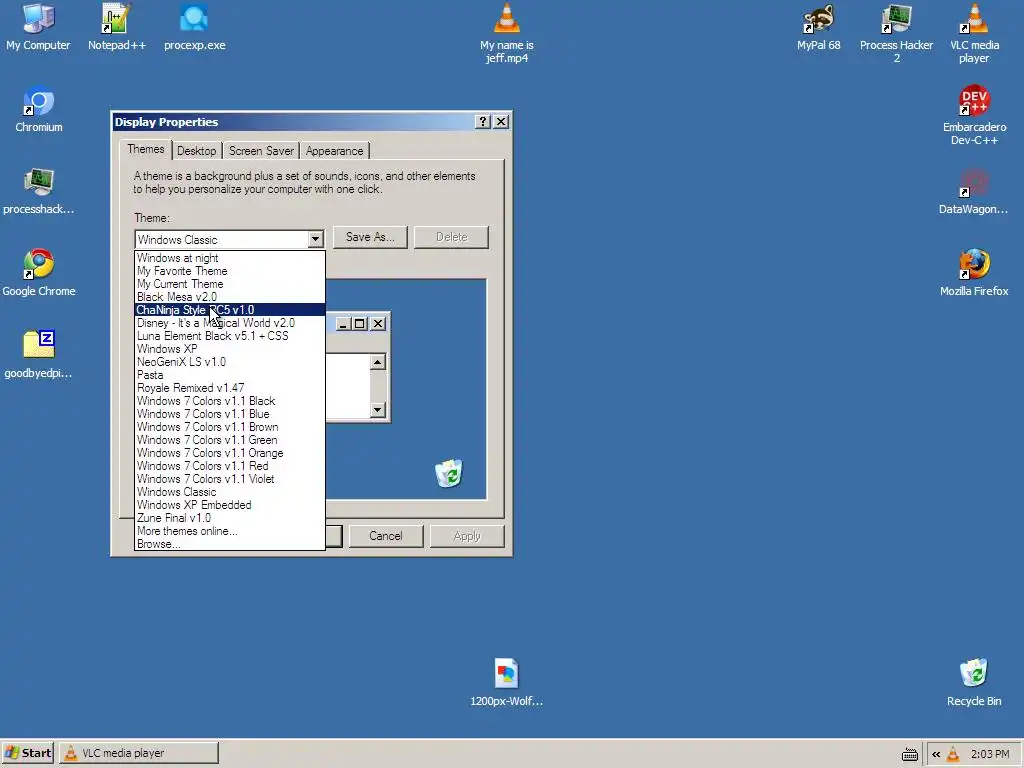The height and width of the screenshot is (768, 1024).
Task: Choose Disney - It's a Magical World v2.0
Action: click(230, 323)
